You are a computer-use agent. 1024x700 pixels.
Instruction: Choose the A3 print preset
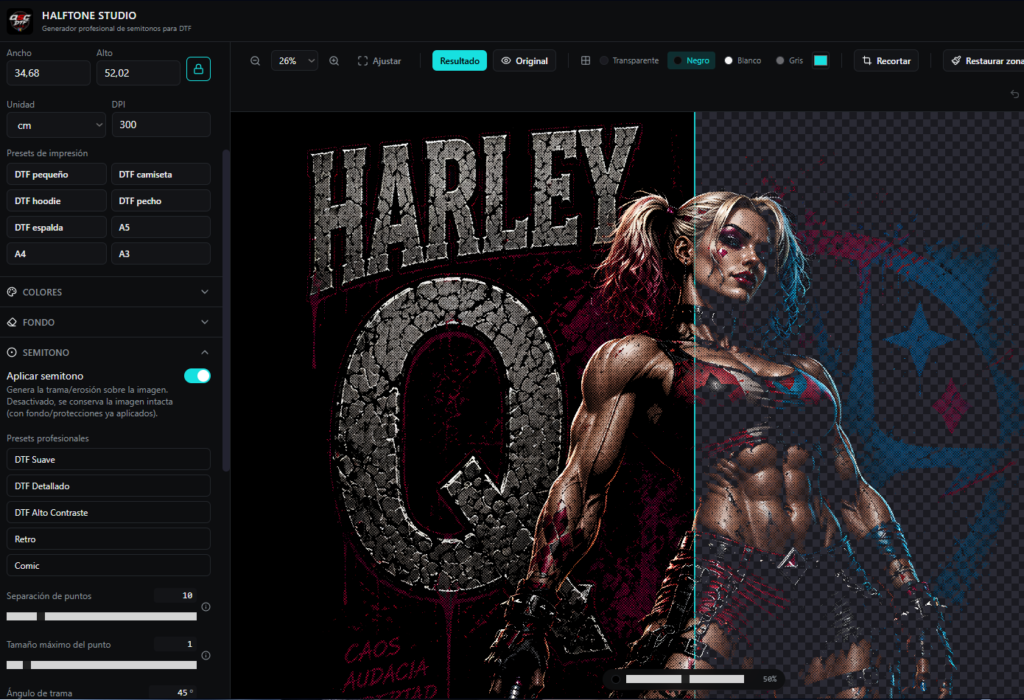point(161,253)
